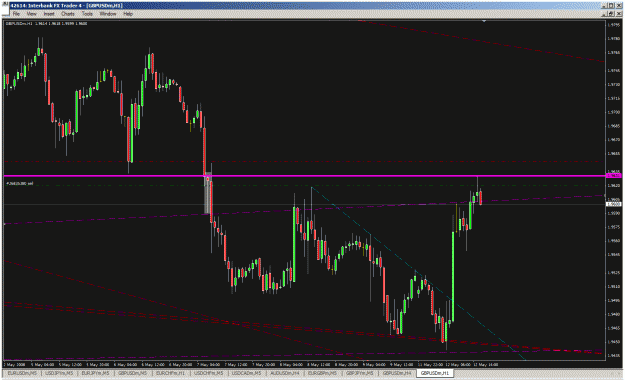Open the Window menu

pos(108,14)
